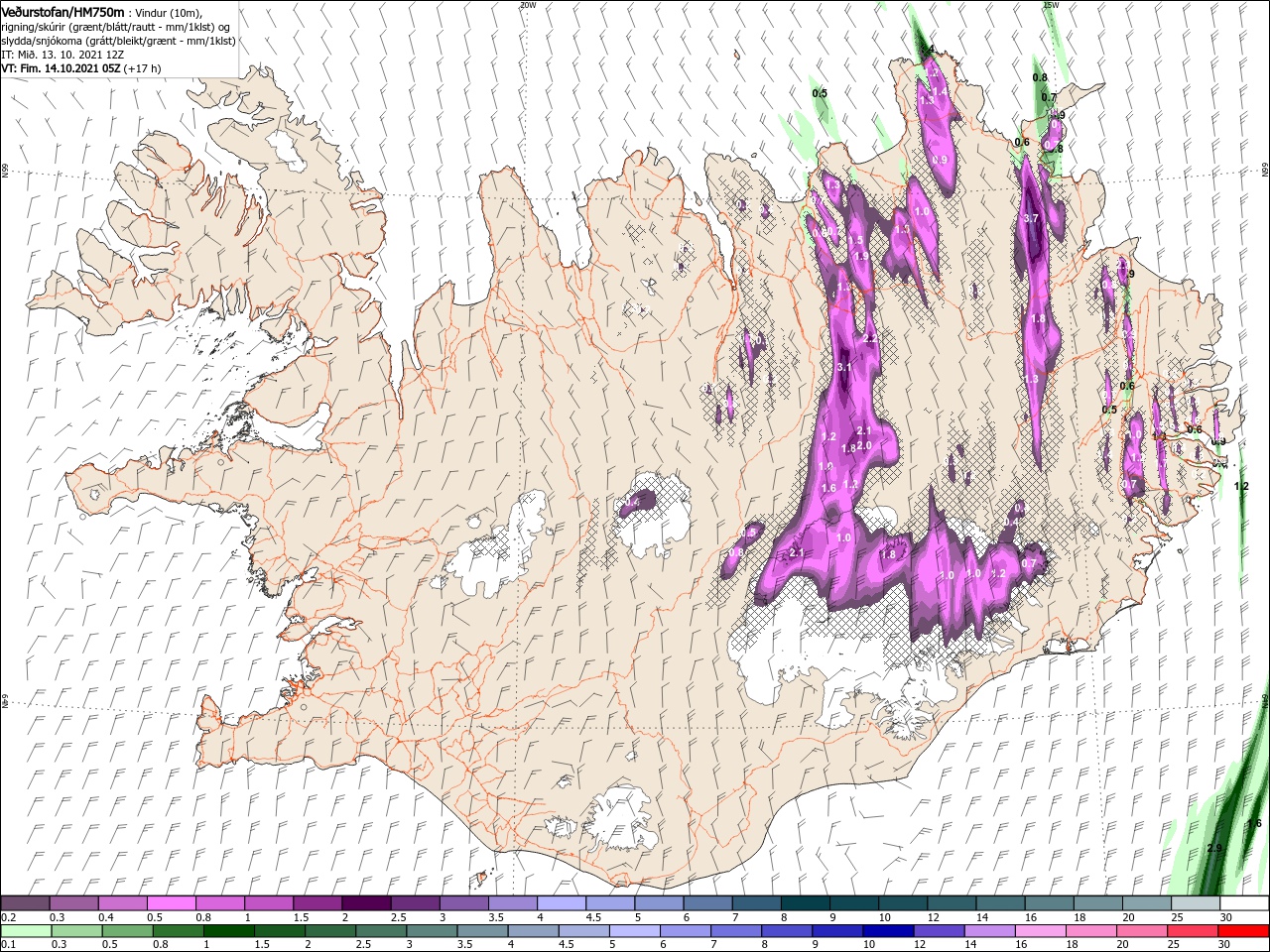
Task: Click the 2.2 snowfall value on map
Action: click(x=871, y=339)
